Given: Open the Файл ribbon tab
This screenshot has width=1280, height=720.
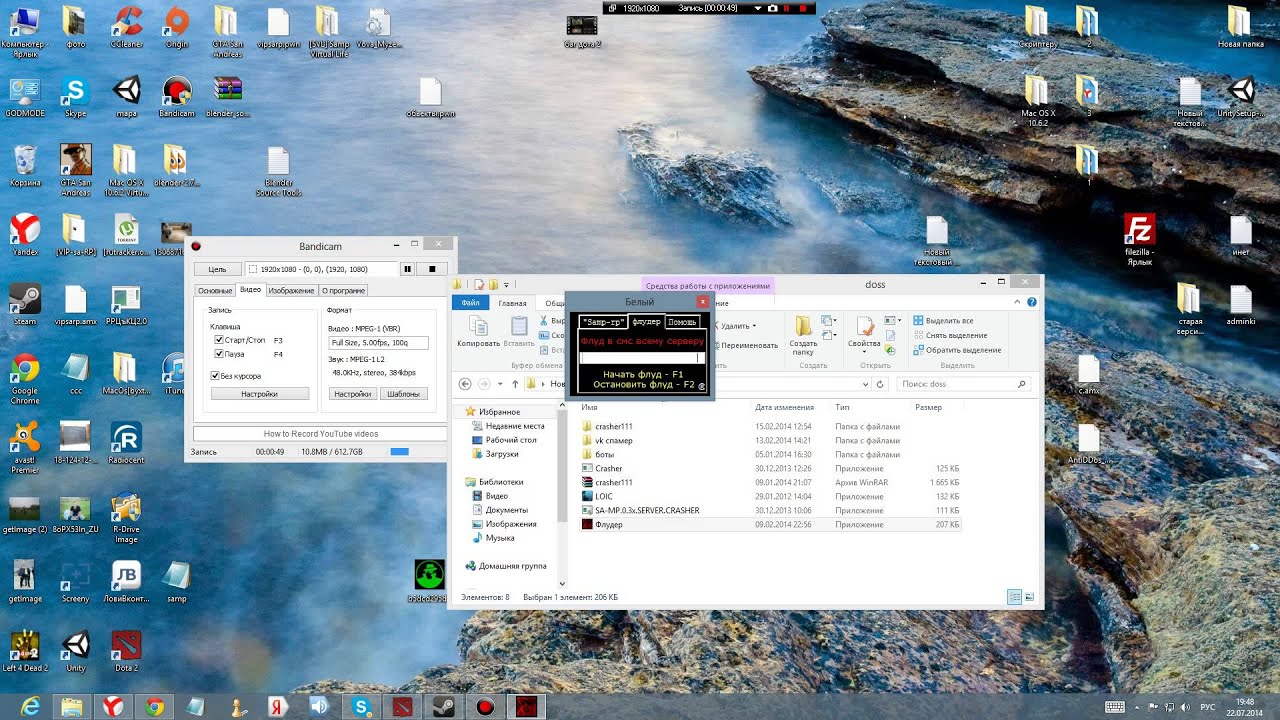Looking at the screenshot, I should (x=470, y=303).
